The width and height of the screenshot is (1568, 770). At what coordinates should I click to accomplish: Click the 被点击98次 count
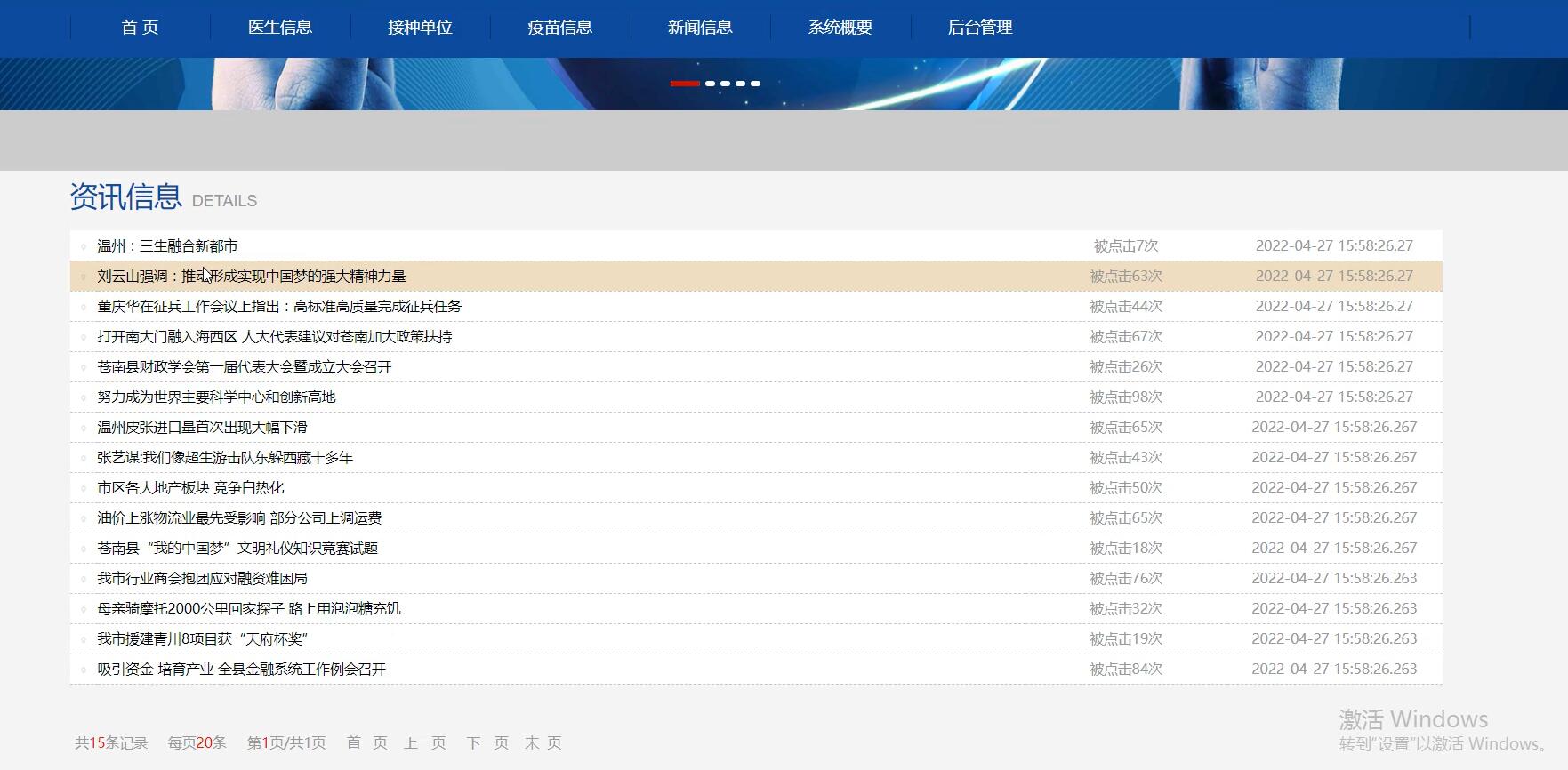(x=1126, y=397)
